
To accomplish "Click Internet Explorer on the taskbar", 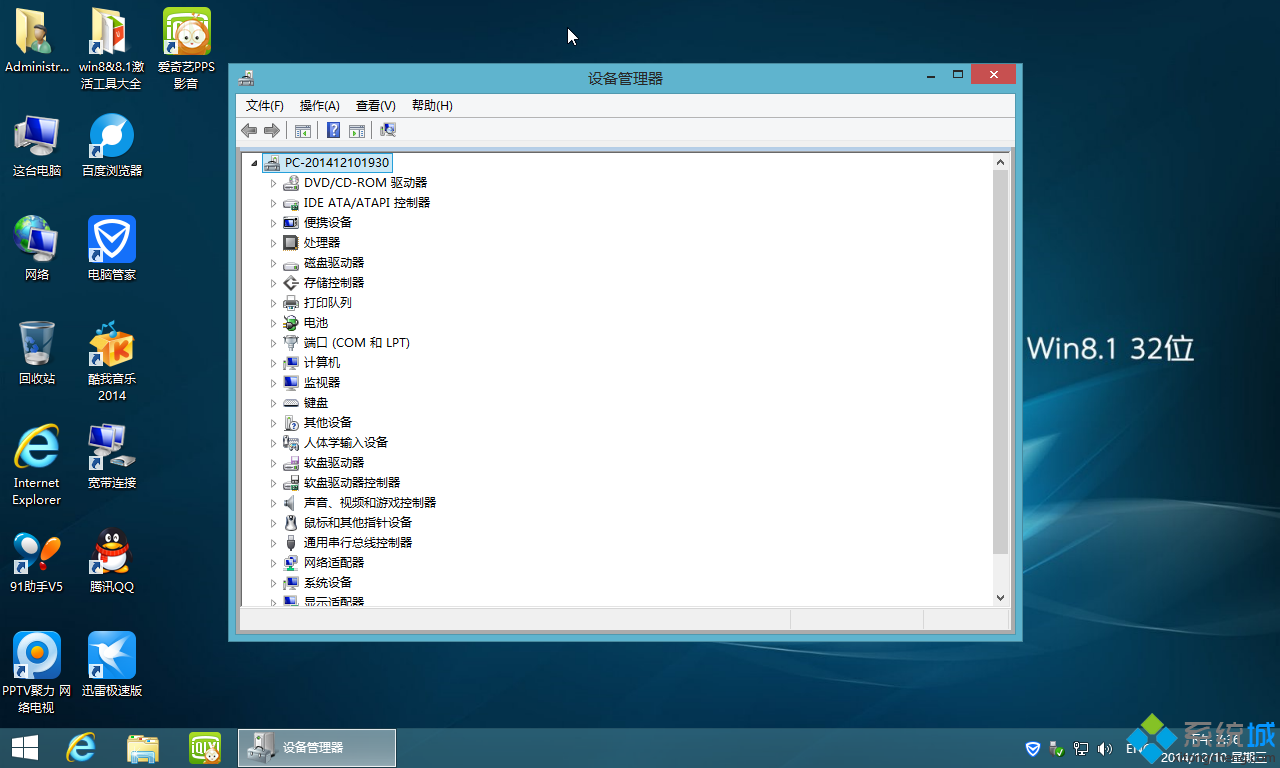I will pyautogui.click(x=81, y=747).
